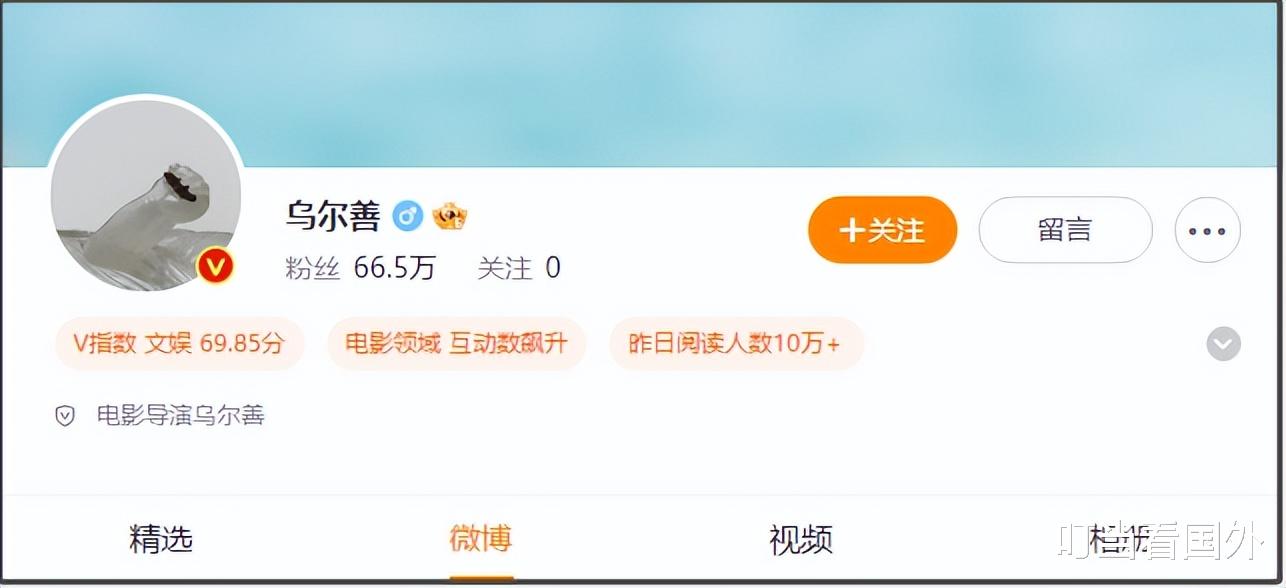
Task: Switch to the 精选 tab
Action: click(161, 540)
